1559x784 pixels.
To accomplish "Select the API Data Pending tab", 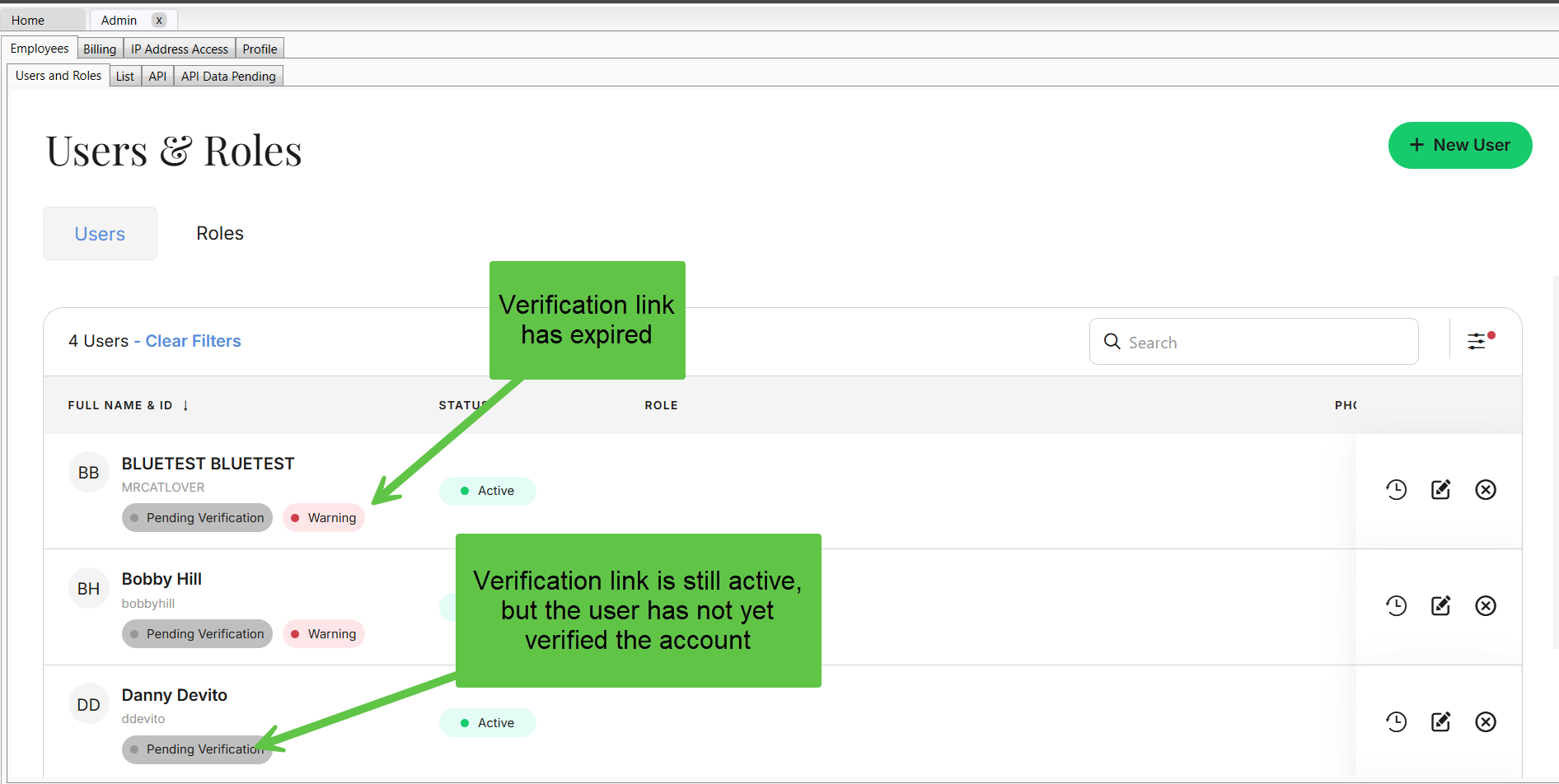I will [228, 77].
